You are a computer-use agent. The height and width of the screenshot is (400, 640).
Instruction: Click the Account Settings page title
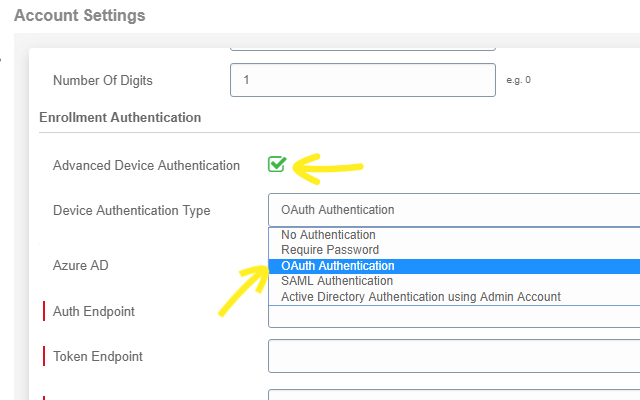click(80, 16)
